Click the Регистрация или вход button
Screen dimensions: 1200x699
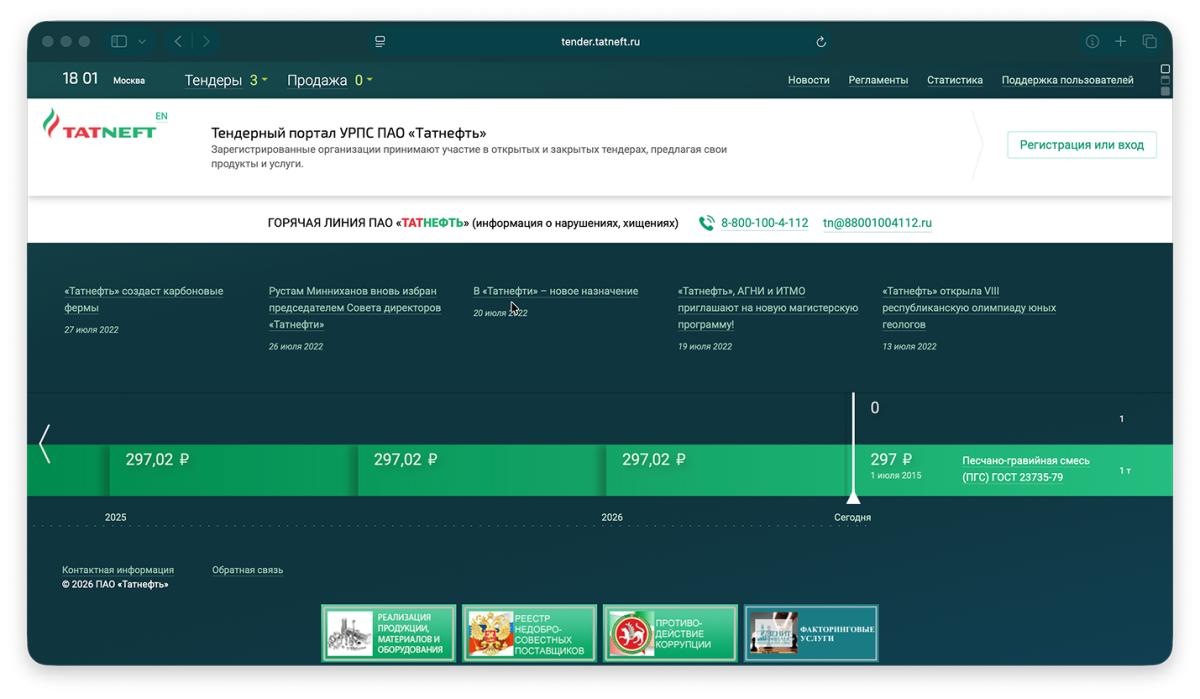pyautogui.click(x=1081, y=145)
